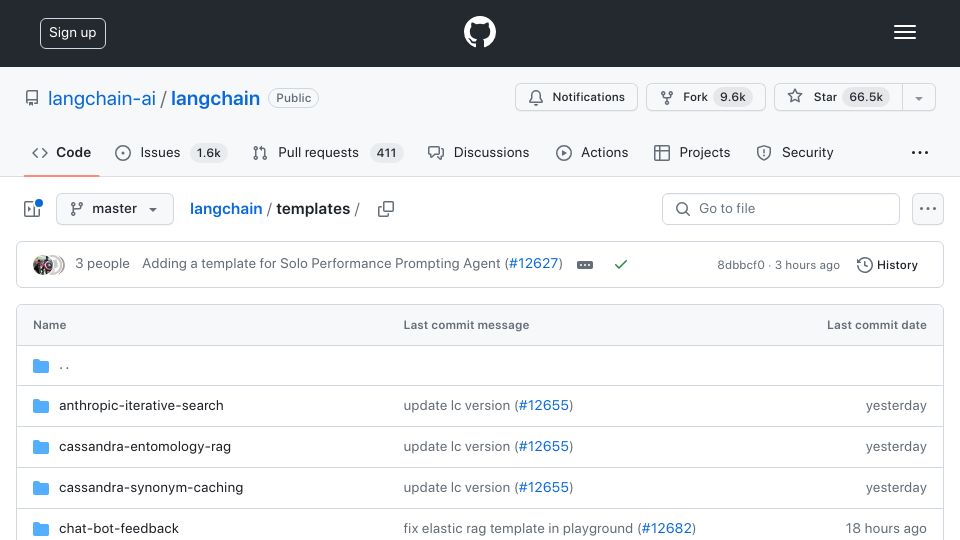Click the 66.5k star count
The height and width of the screenshot is (540, 960).
pyautogui.click(x=866, y=97)
